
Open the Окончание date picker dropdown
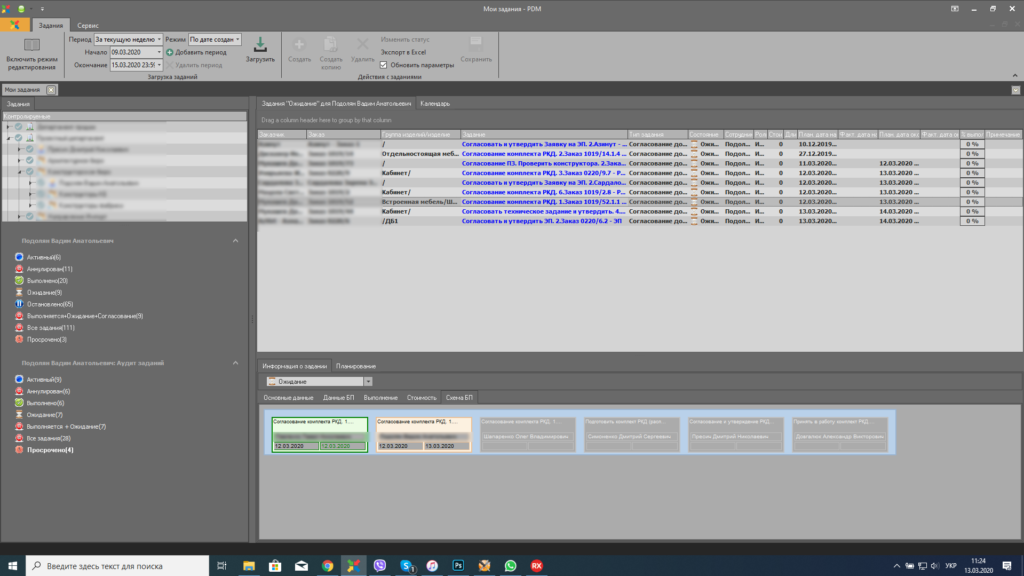tap(159, 65)
